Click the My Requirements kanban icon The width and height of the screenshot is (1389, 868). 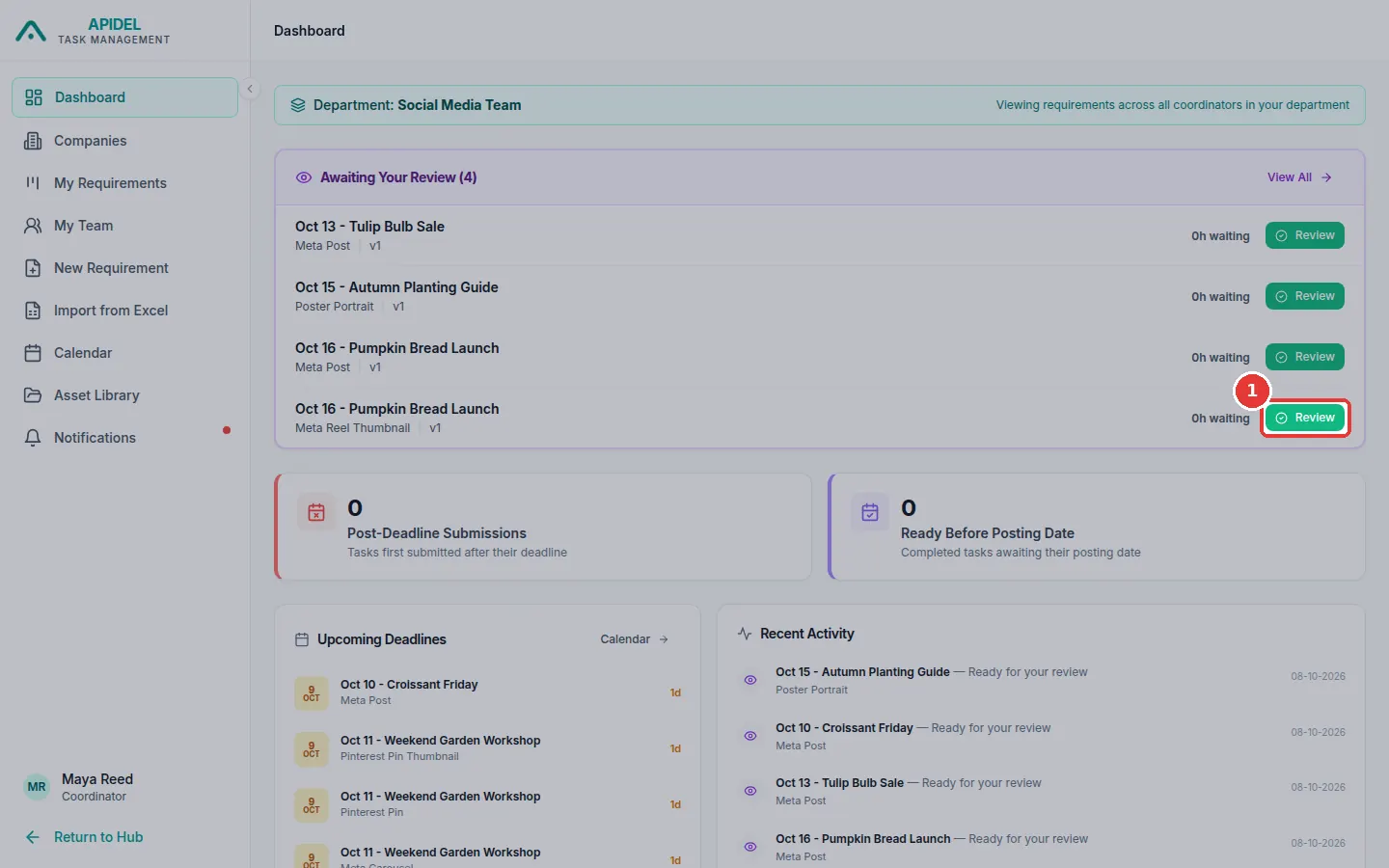33,183
